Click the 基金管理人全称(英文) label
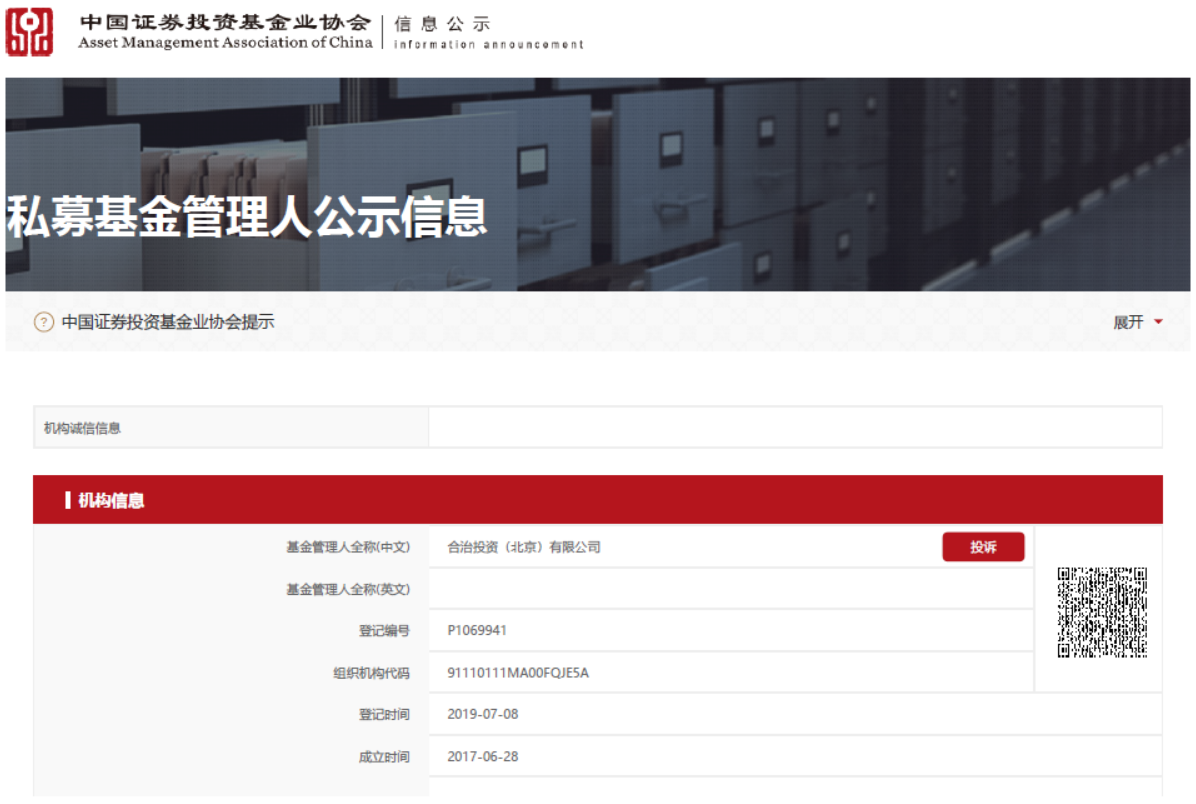Screen dimensions: 1196x804 point(348,589)
